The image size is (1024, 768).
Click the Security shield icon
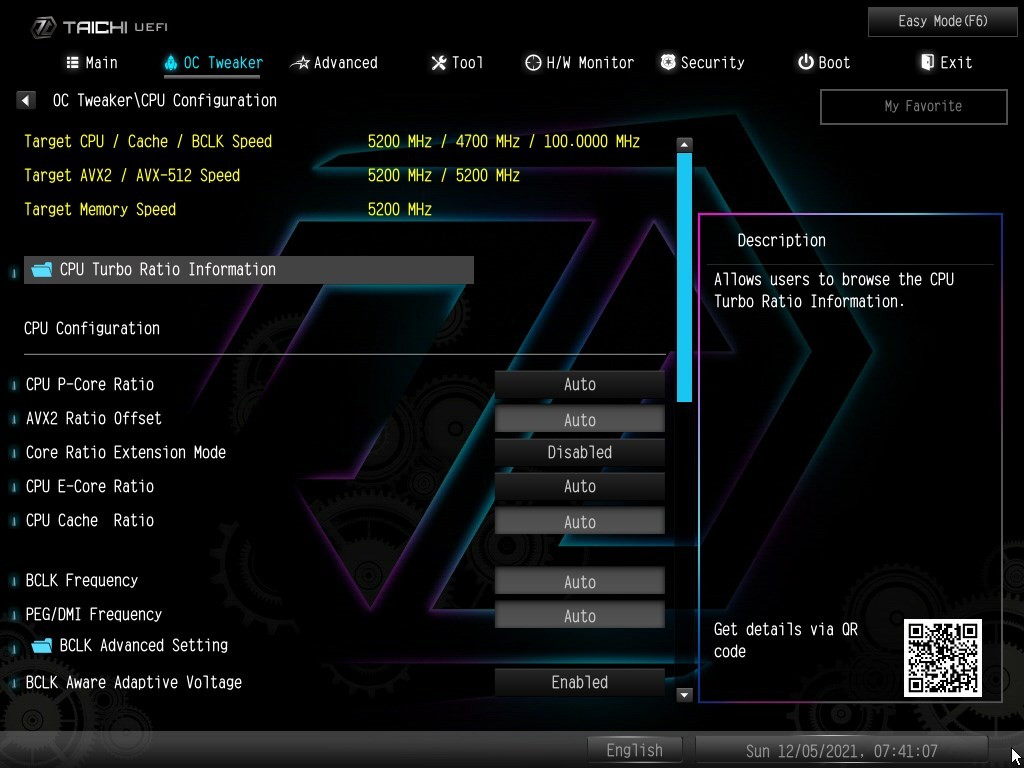coord(667,63)
